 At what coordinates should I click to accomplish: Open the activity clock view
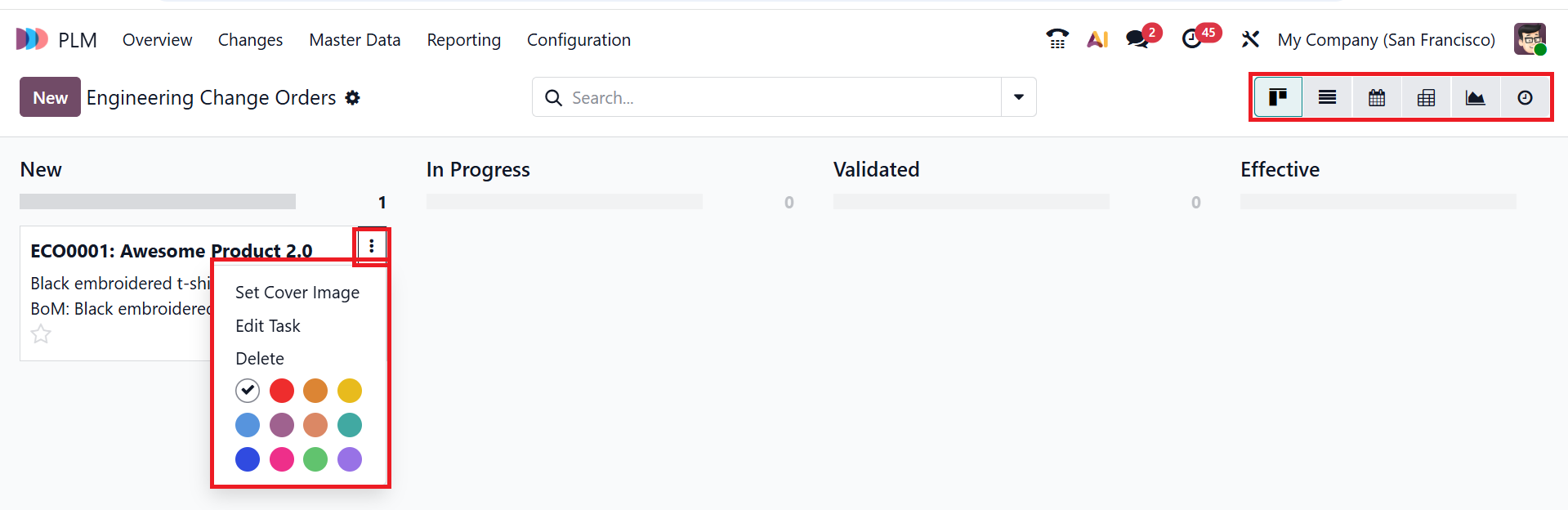pos(1525,98)
